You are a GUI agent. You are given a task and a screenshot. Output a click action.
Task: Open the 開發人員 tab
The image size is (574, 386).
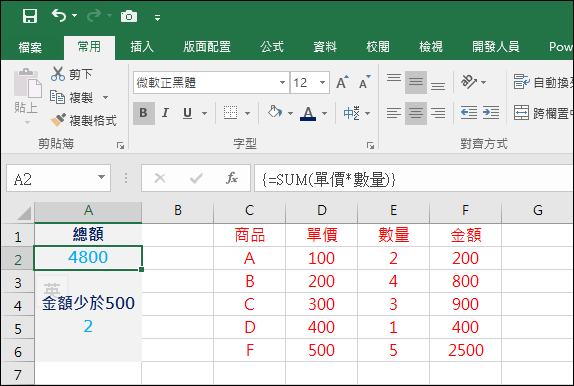pyautogui.click(x=496, y=47)
